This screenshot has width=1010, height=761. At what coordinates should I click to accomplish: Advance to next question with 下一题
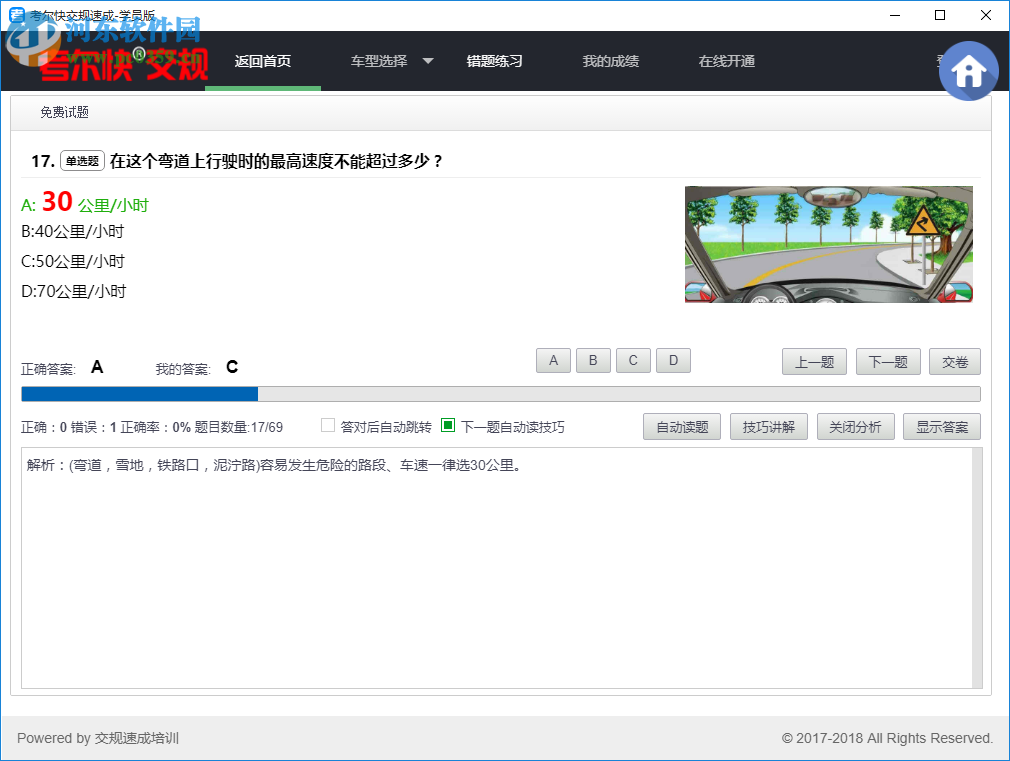(888, 361)
